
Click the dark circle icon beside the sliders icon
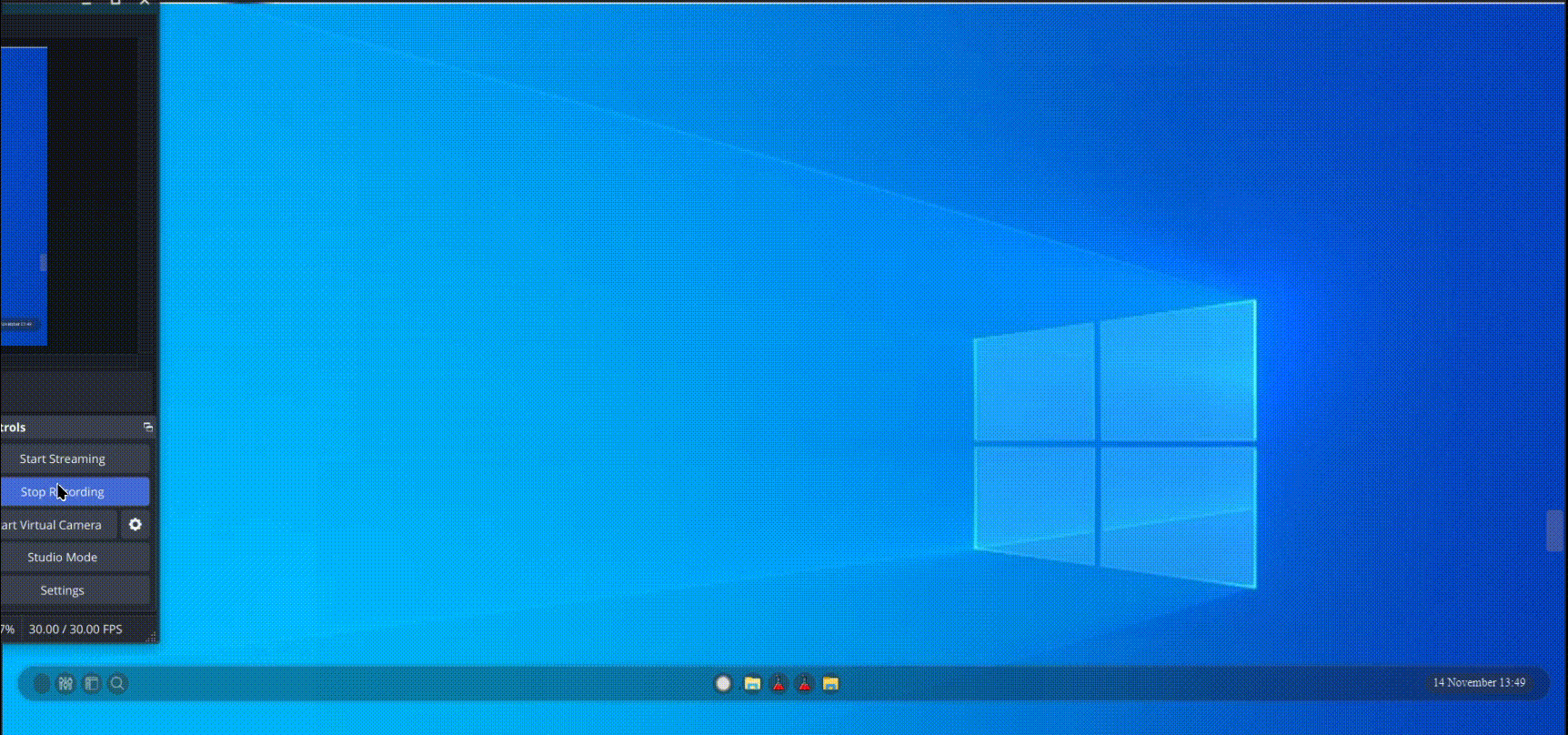pos(42,683)
